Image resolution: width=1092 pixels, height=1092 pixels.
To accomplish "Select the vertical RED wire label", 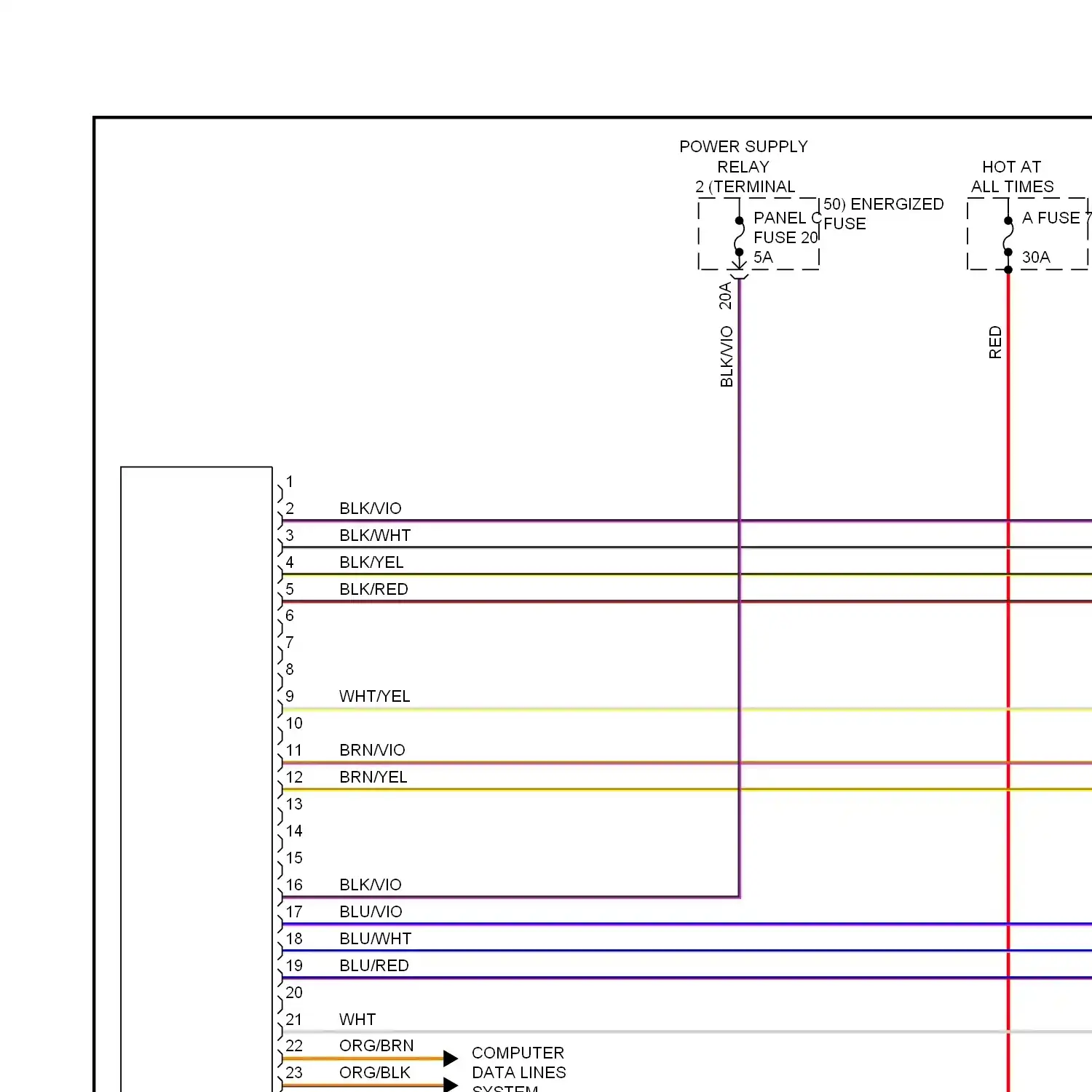I will (x=995, y=342).
